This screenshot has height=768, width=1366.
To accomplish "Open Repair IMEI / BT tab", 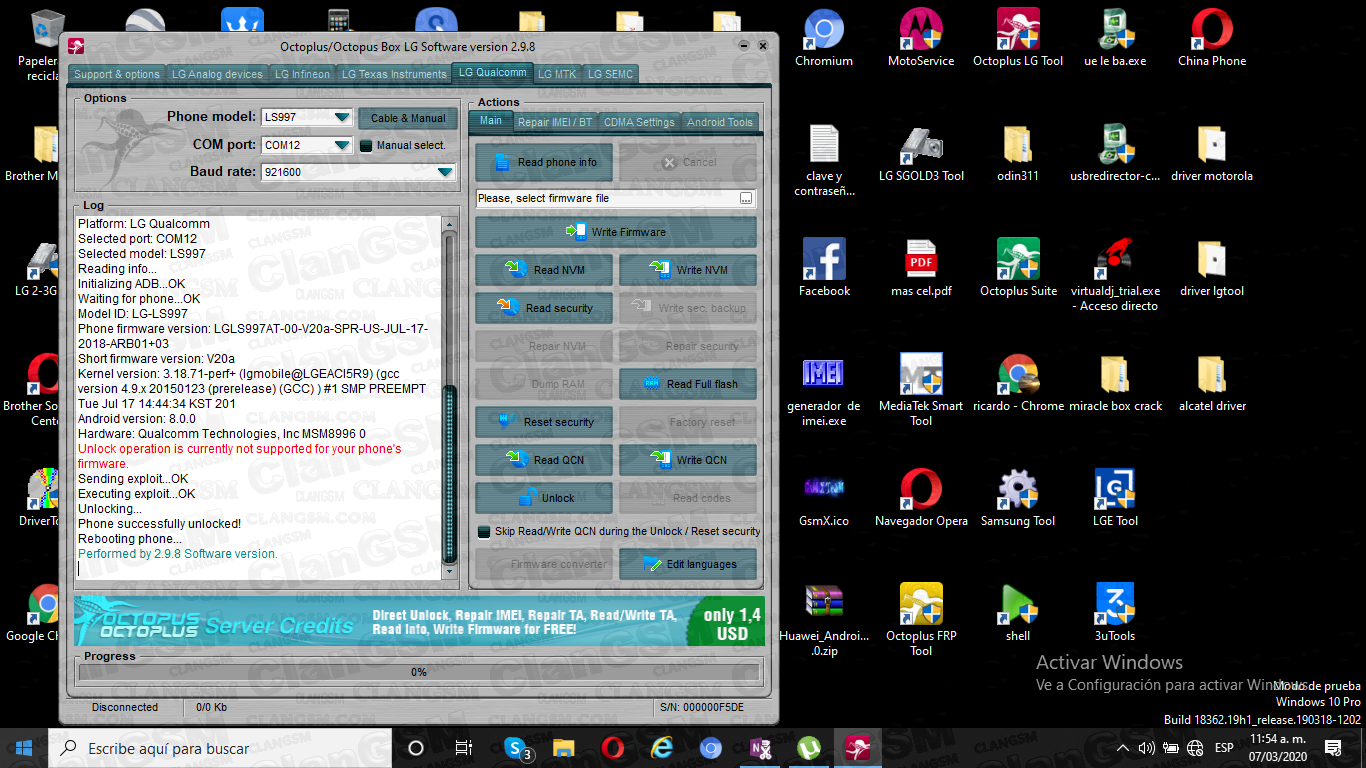I will [555, 122].
